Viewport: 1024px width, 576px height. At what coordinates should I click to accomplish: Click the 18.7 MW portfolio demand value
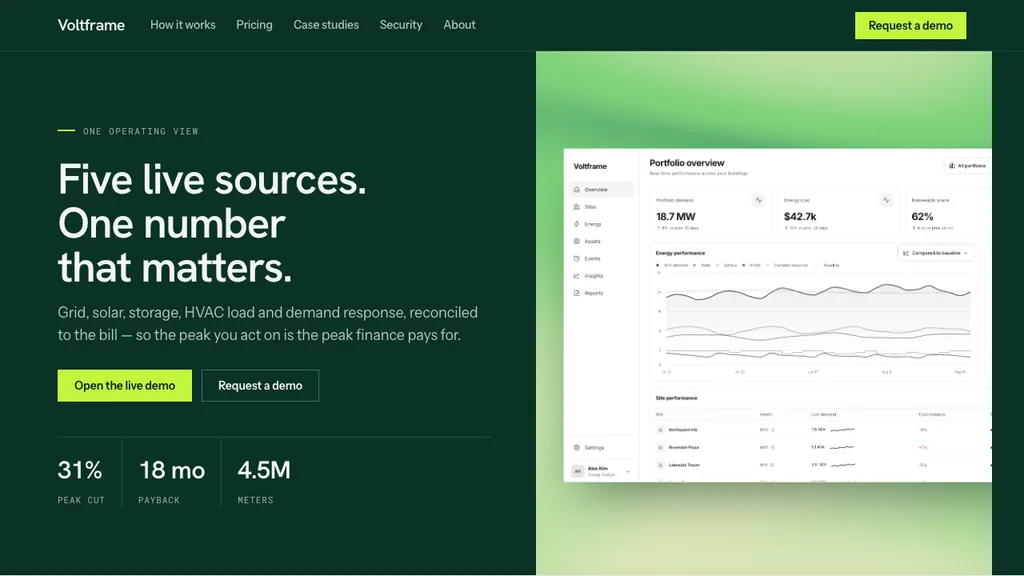[676, 216]
